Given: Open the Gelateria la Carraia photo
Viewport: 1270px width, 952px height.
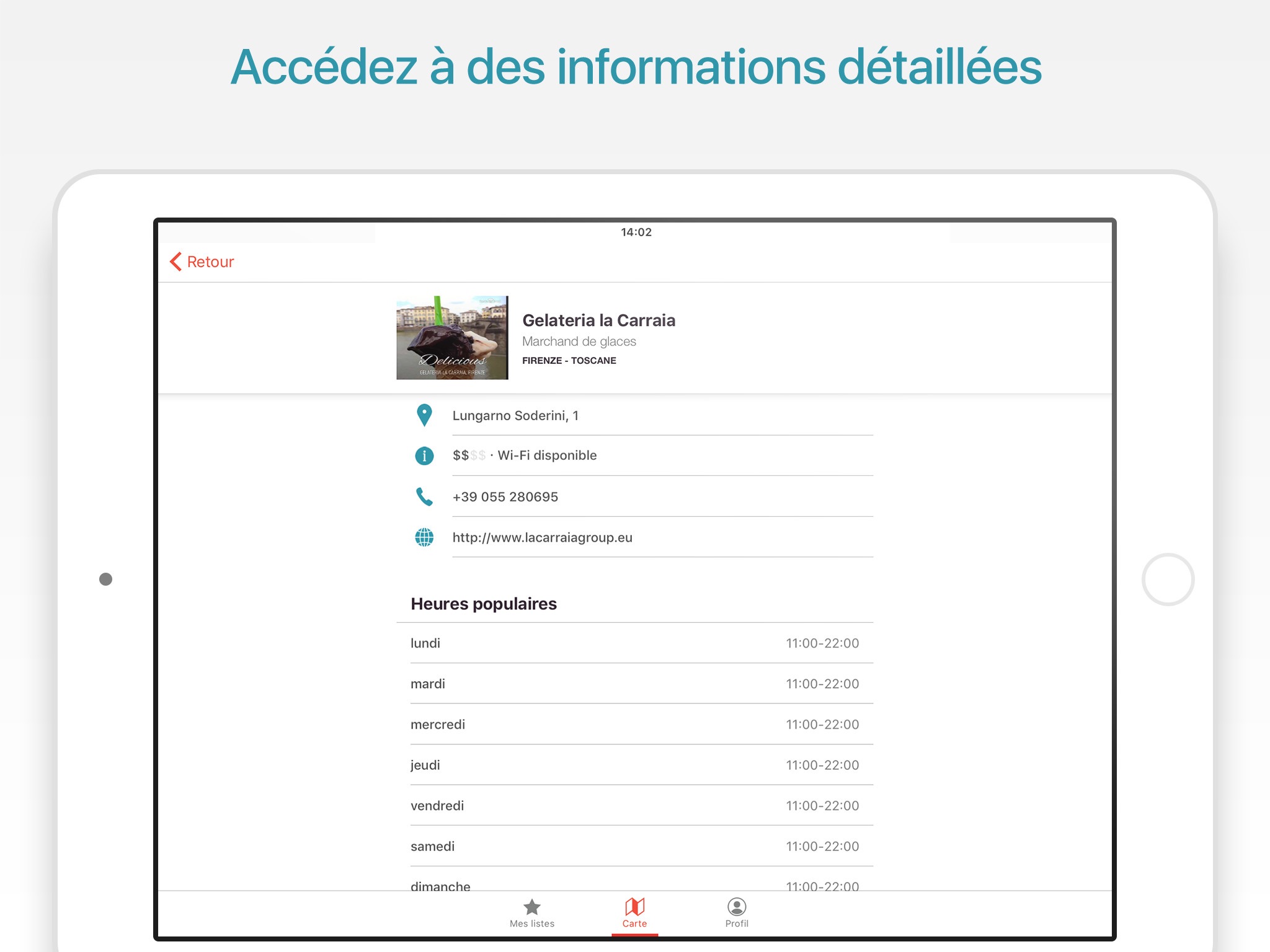Looking at the screenshot, I should pyautogui.click(x=452, y=338).
